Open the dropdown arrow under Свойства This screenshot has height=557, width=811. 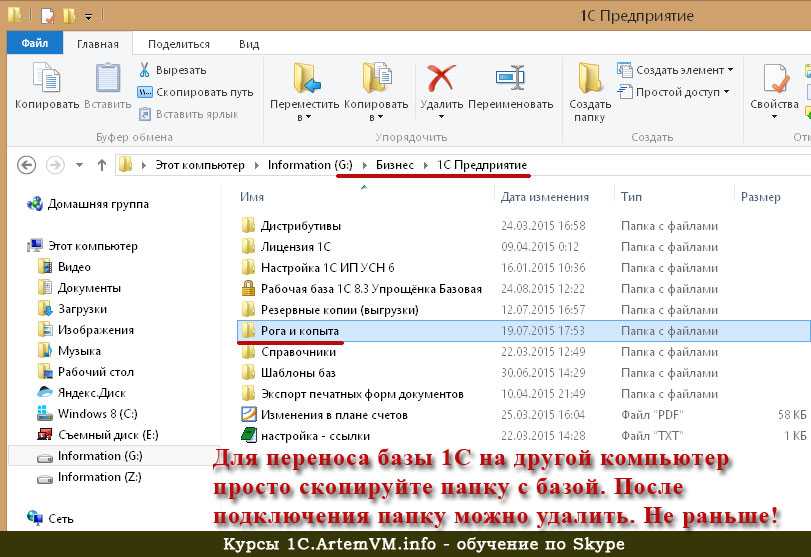click(x=774, y=117)
